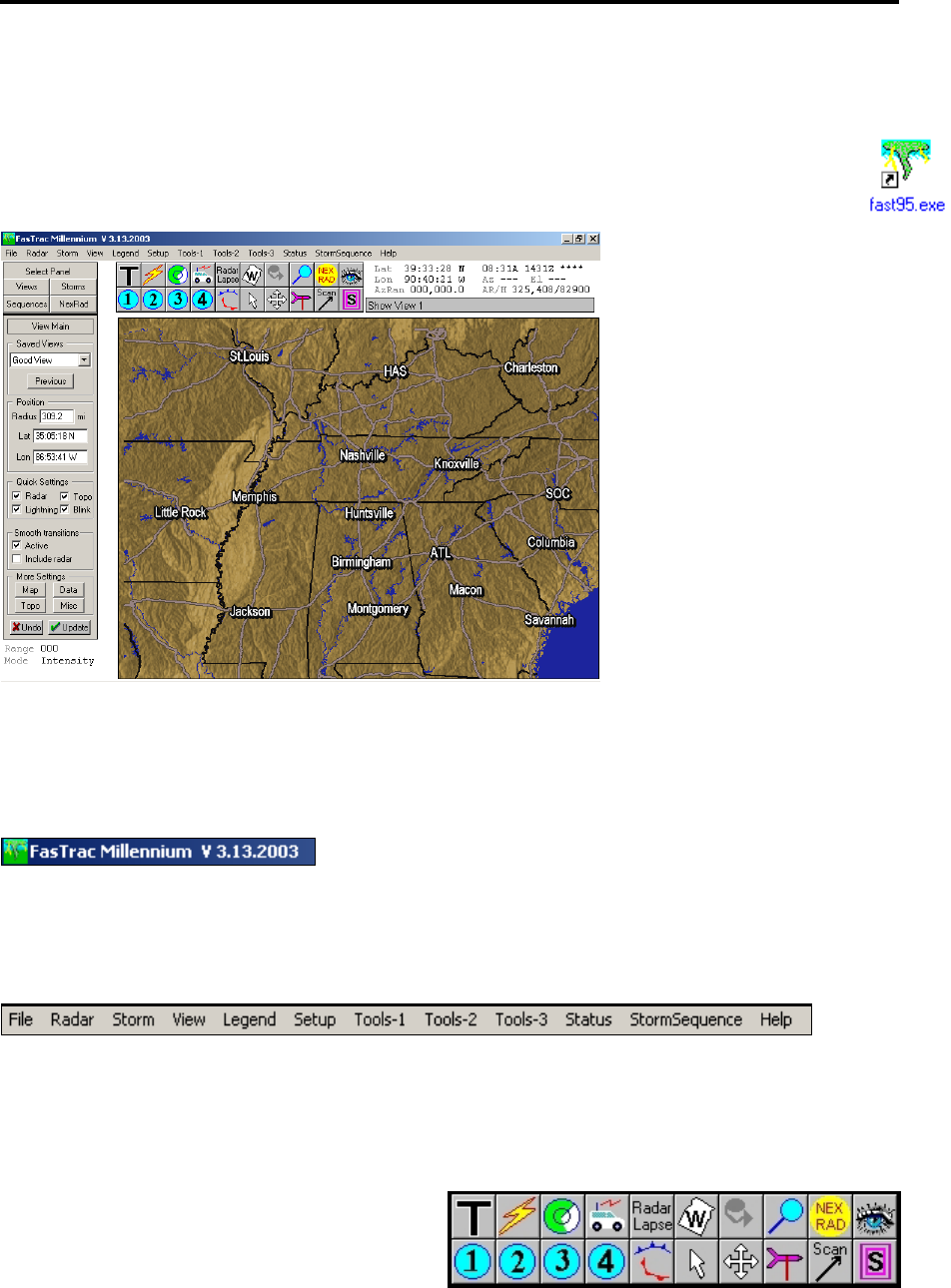Click the grayed-out arrow icon in the enlarged toolbar image
The image size is (951, 1288).
741,1217
